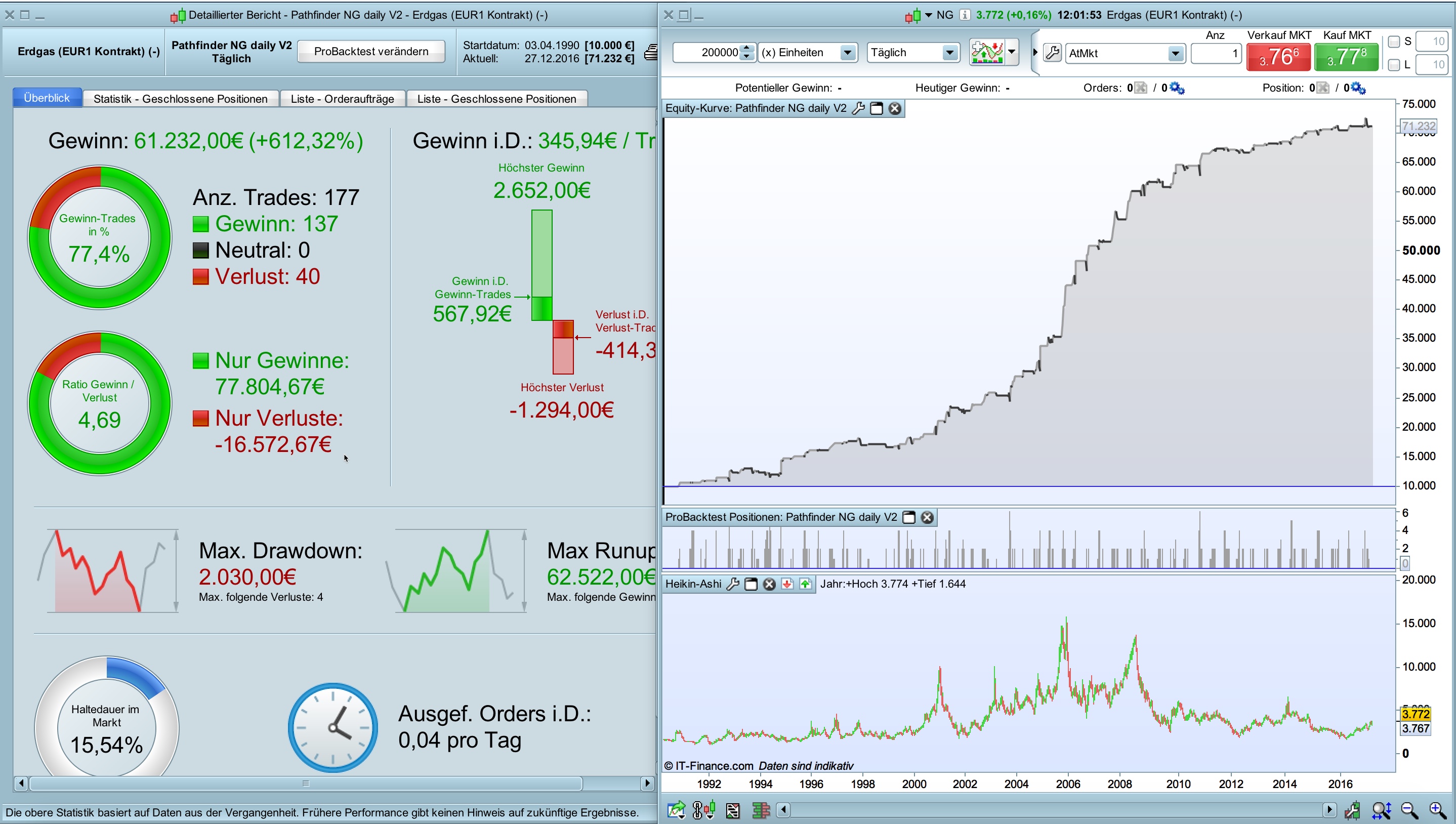Click the print report icon

(651, 52)
